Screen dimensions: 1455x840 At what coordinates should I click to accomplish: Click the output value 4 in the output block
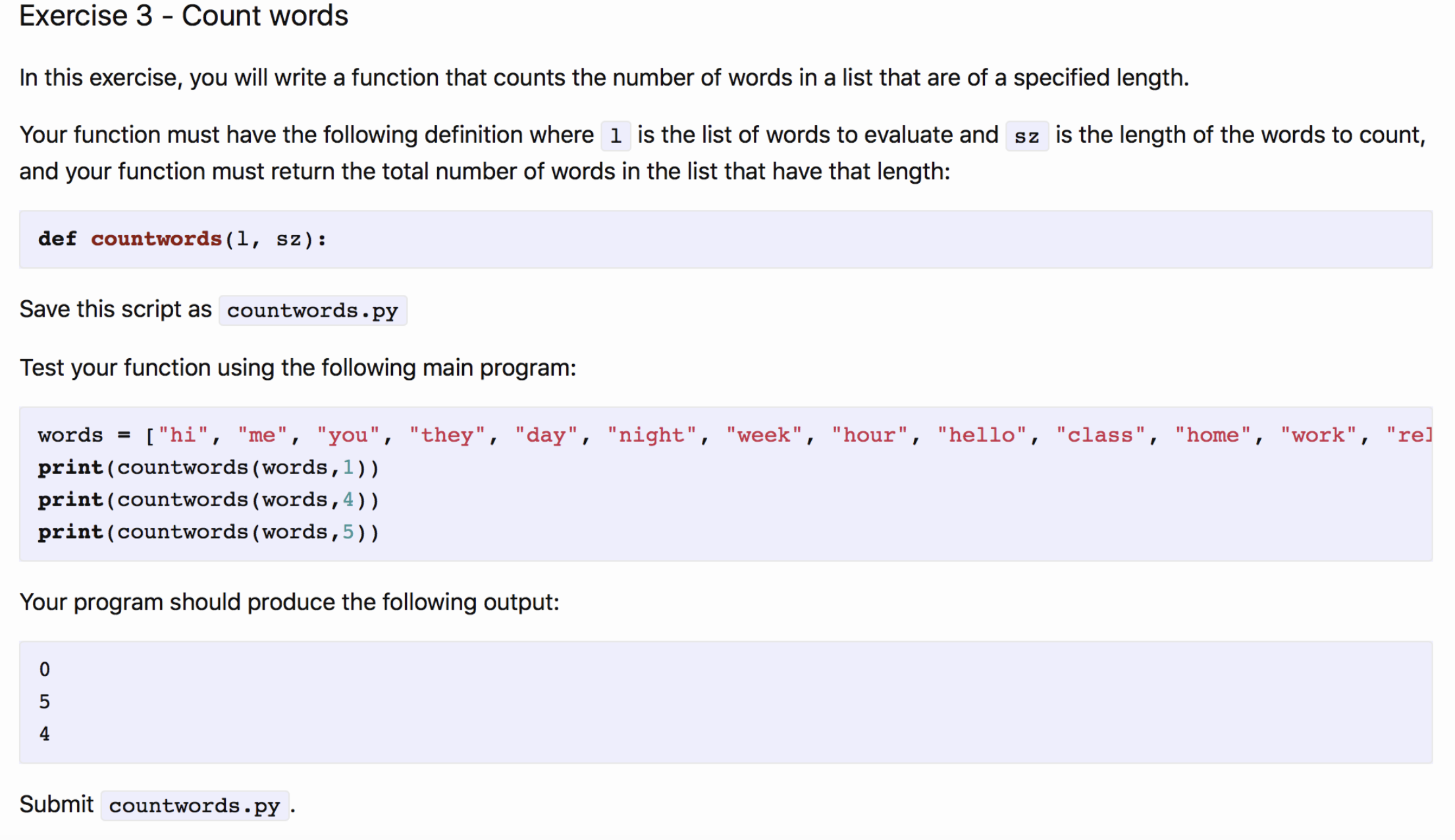point(45,734)
